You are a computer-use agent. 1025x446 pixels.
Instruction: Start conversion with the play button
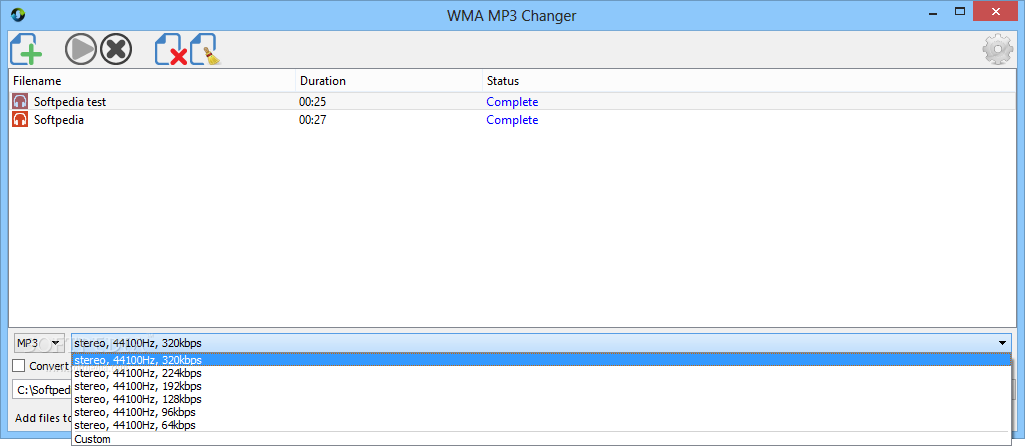tap(81, 49)
